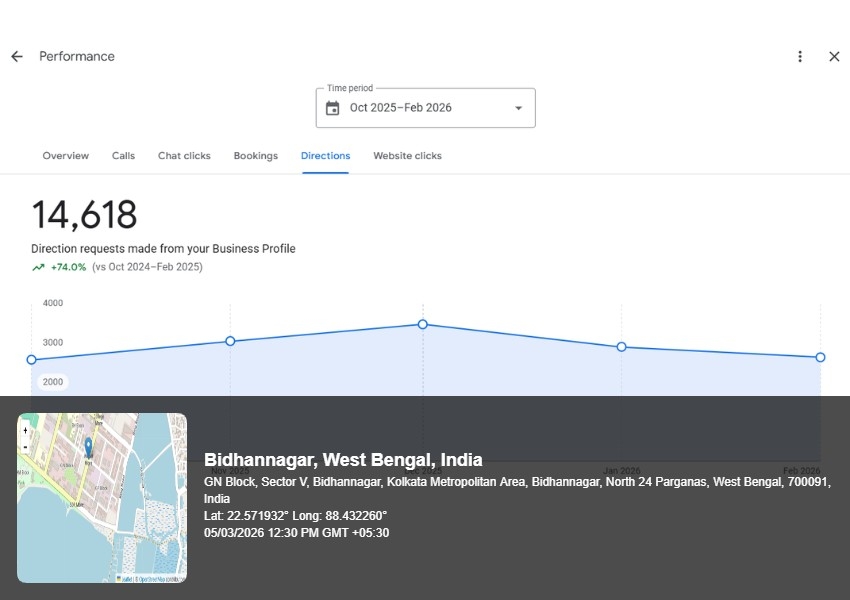Switch to the Calls tab
The height and width of the screenshot is (600, 850).
point(123,156)
